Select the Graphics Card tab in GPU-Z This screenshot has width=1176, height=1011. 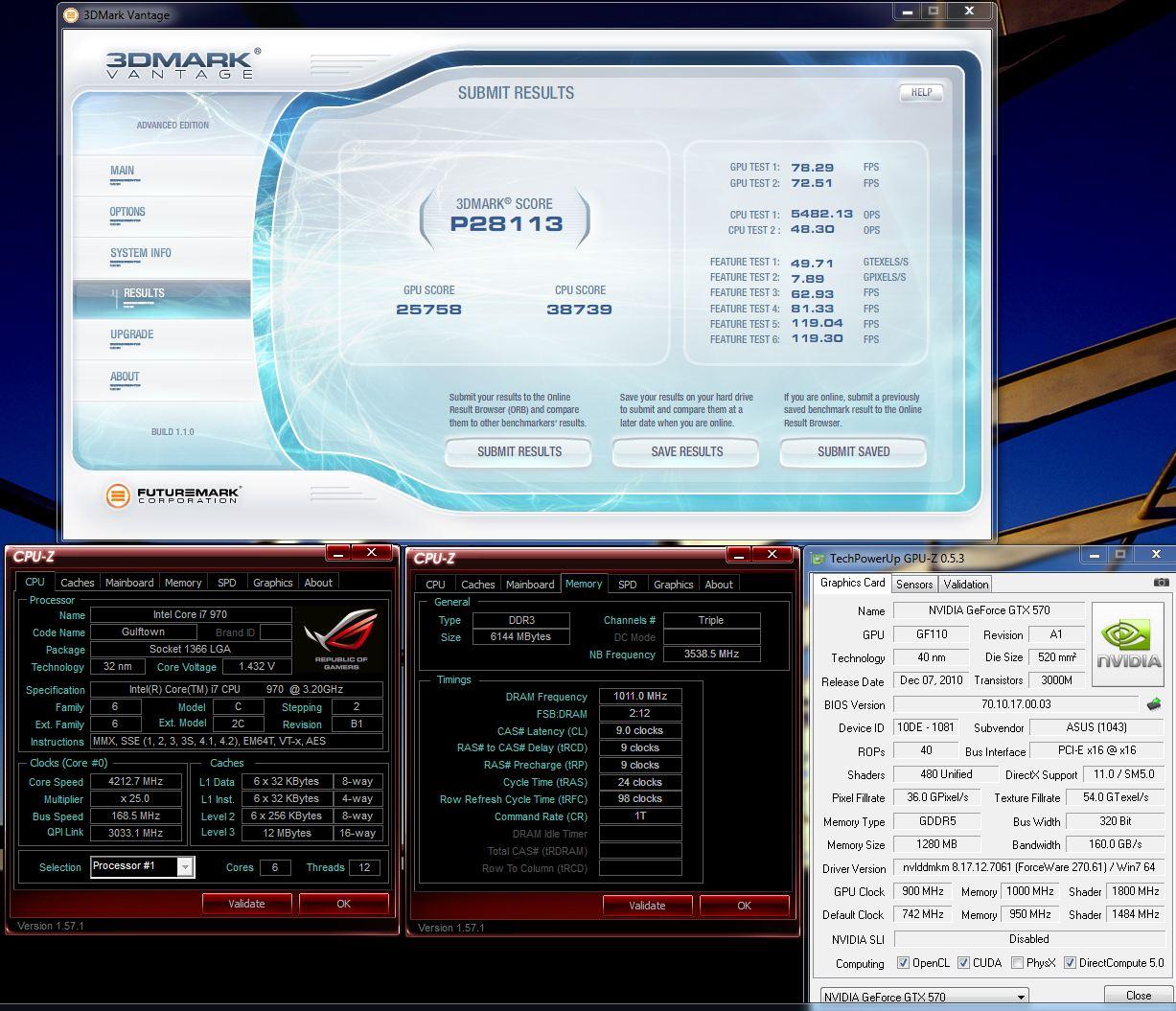853,583
